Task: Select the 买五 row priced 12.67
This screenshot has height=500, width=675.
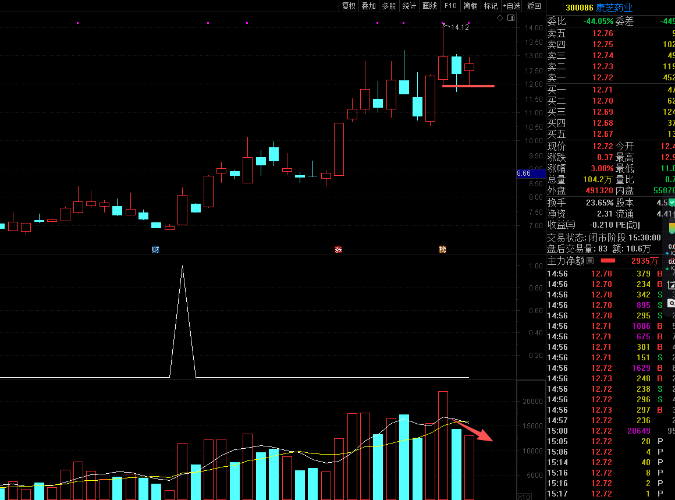Action: tap(611, 134)
